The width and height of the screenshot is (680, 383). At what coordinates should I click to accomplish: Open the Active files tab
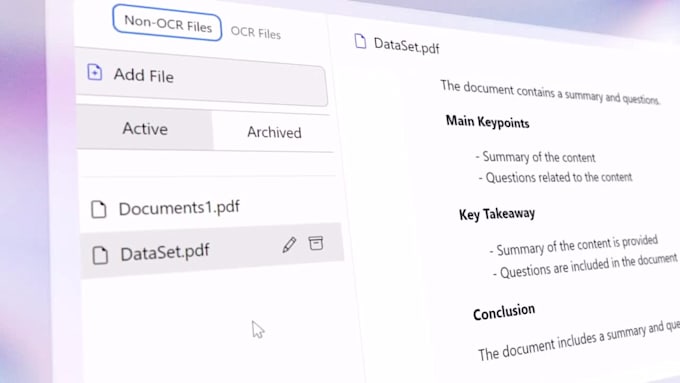tap(145, 128)
